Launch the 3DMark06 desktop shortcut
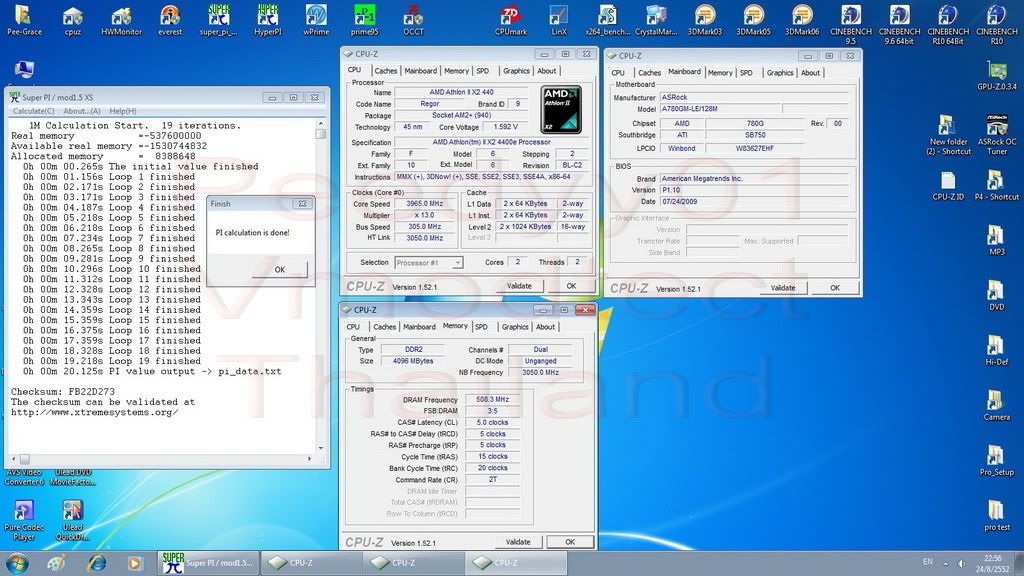Viewport: 1024px width, 576px height. 802,17
